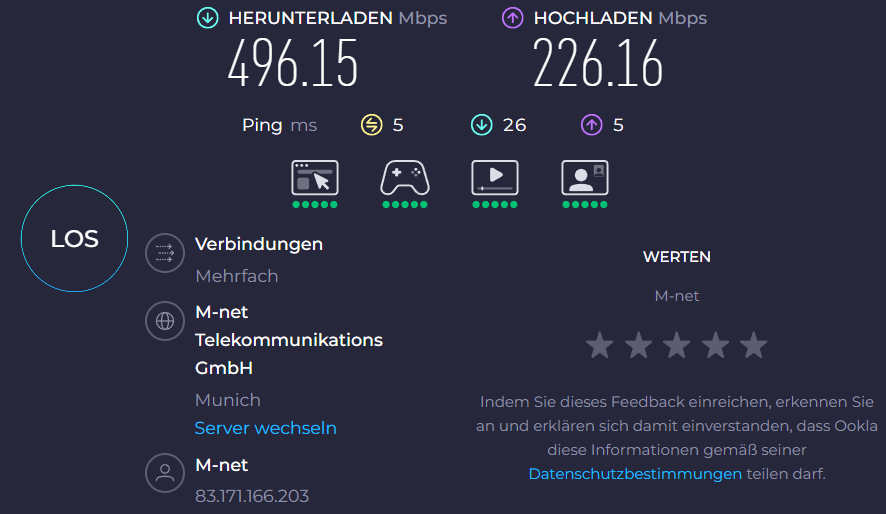Click the upload arrow icon beside HOCHLADEN
886x514 pixels.
point(513,18)
